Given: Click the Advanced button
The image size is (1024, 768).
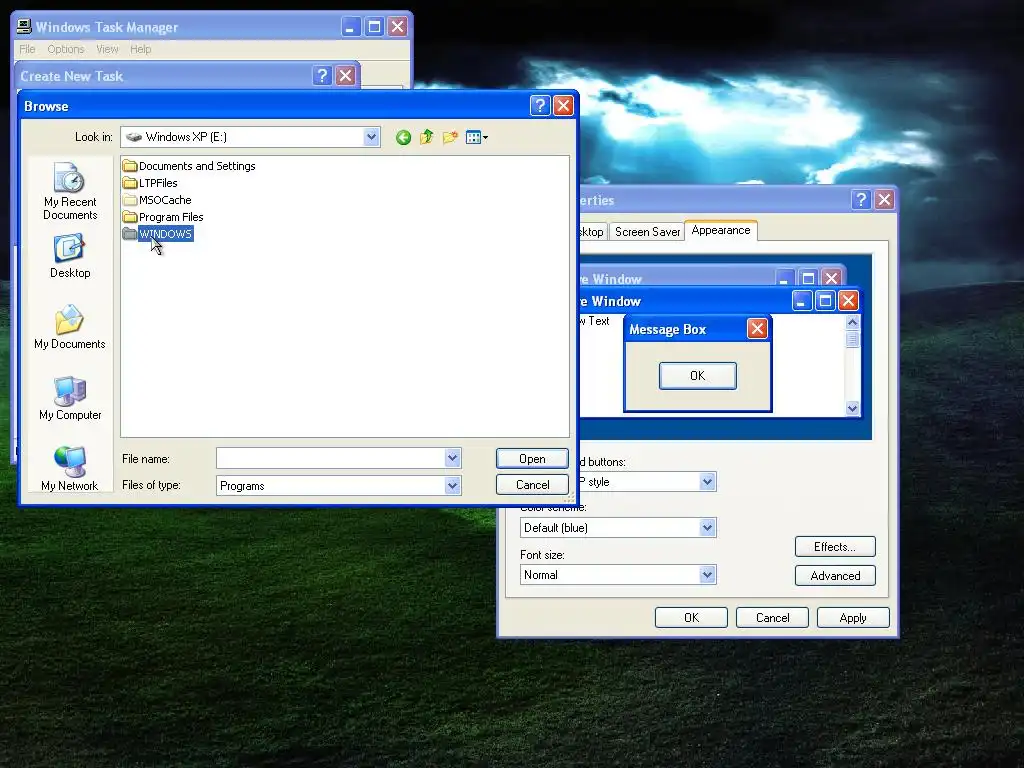Looking at the screenshot, I should (835, 575).
